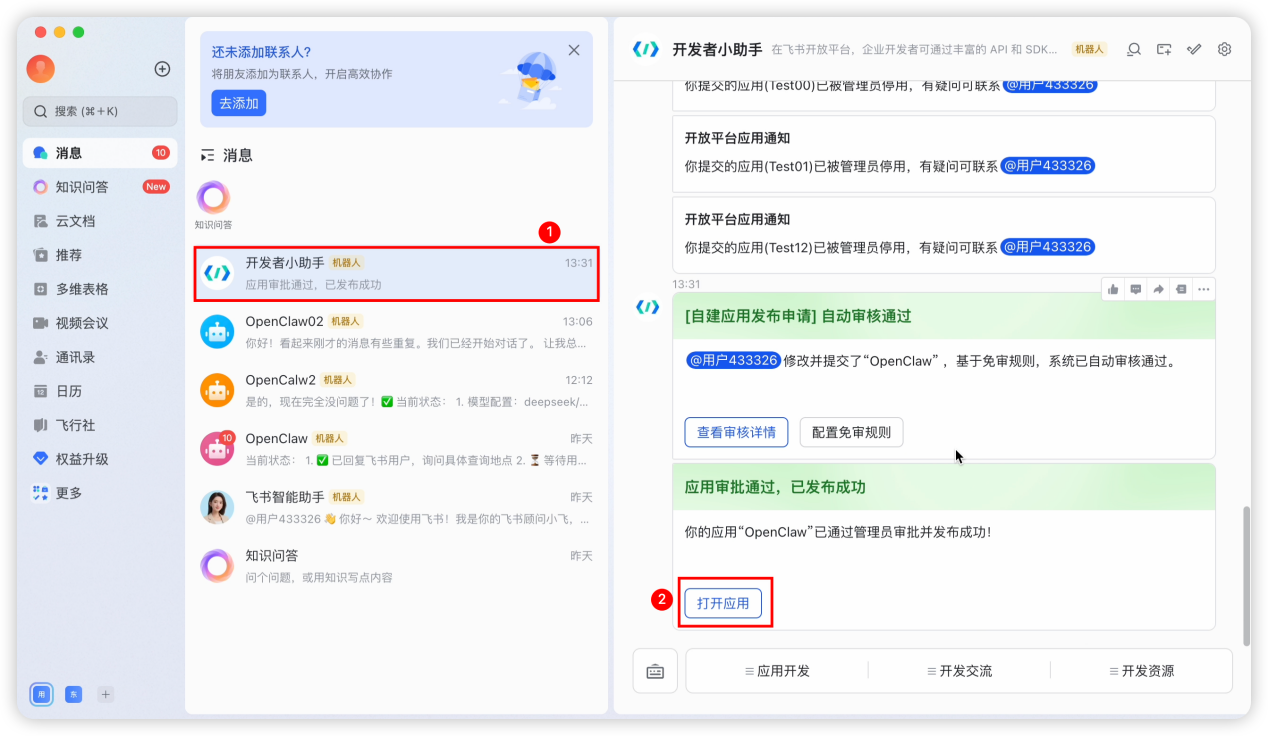Viewport: 1268px width, 736px height.
Task: Like the auto-approval message with thumbs up
Action: click(x=1112, y=288)
